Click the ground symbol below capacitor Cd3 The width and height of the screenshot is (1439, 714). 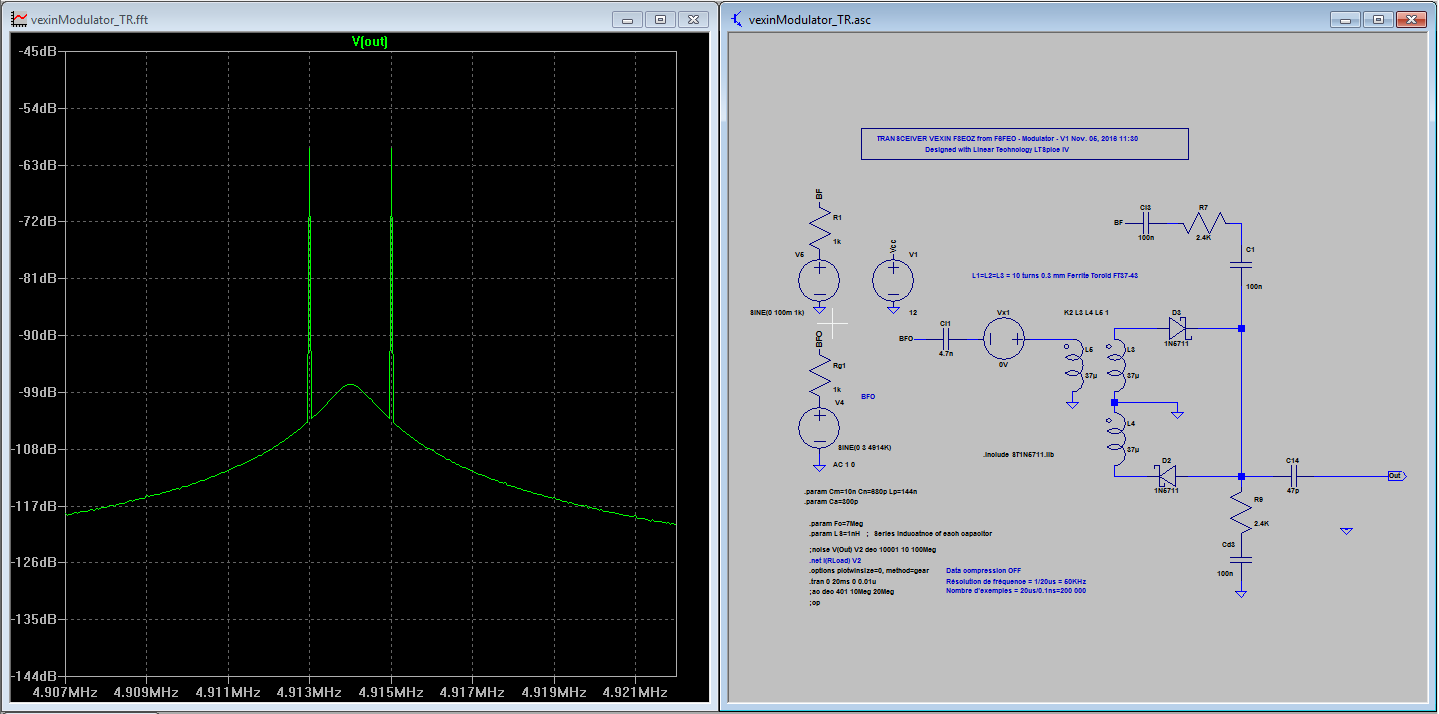coord(1239,592)
